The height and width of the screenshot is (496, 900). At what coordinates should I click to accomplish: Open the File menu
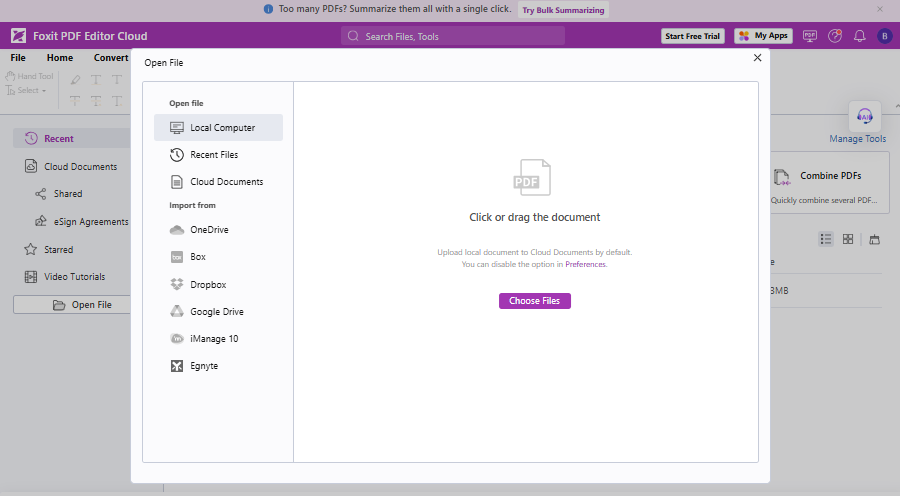point(18,58)
